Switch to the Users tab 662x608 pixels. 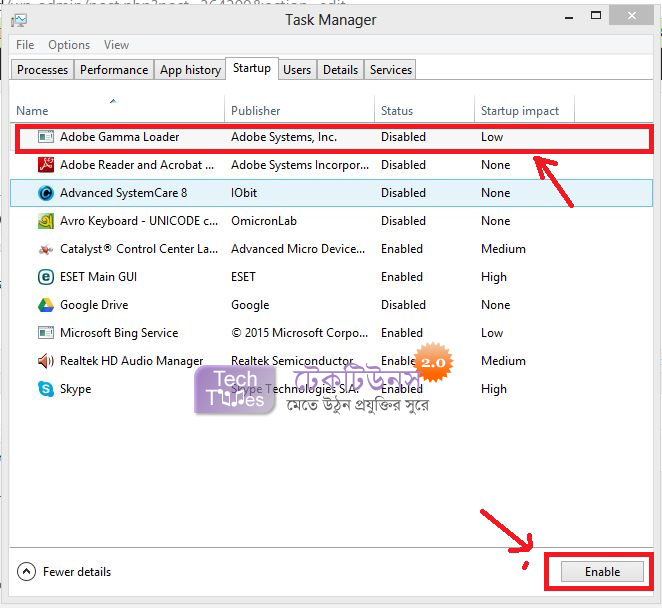(297, 70)
